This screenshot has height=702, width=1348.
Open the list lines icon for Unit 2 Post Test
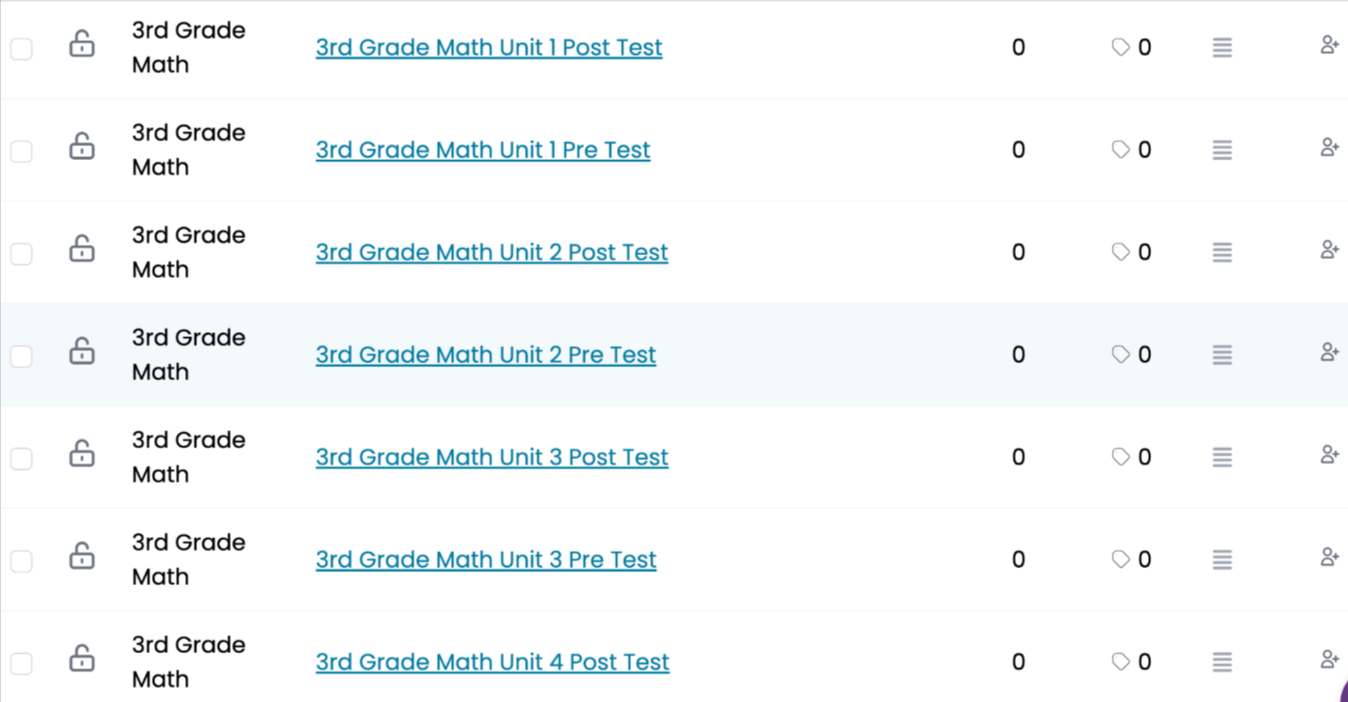point(1222,252)
